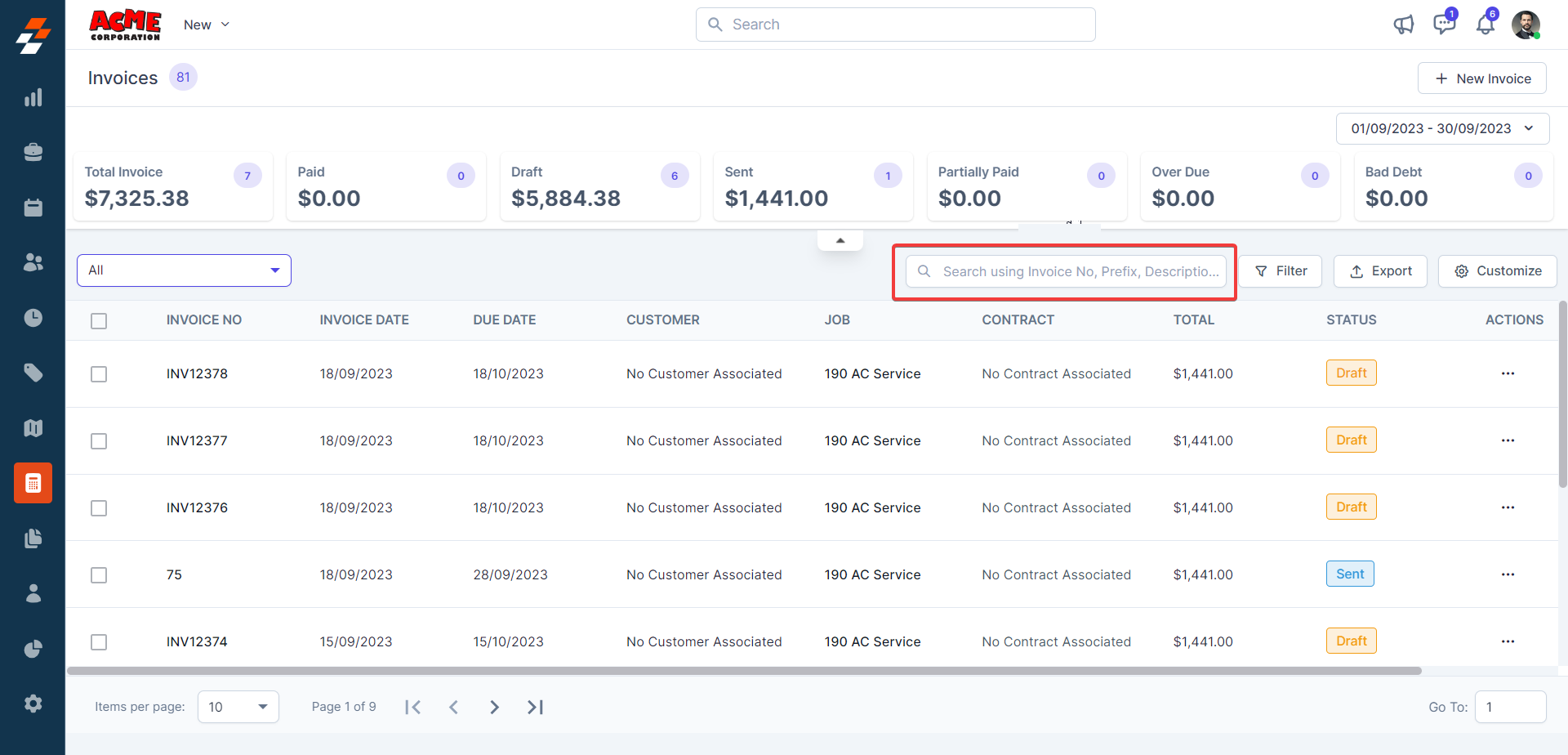
Task: Open the All status filter dropdown
Action: pyautogui.click(x=184, y=270)
